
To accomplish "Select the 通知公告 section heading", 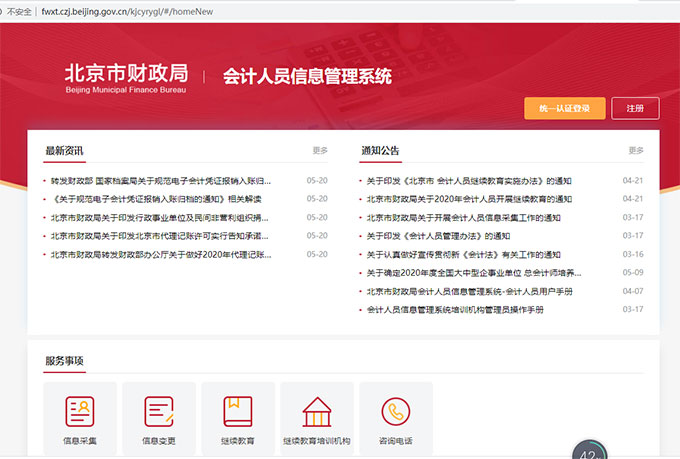I will (x=380, y=151).
